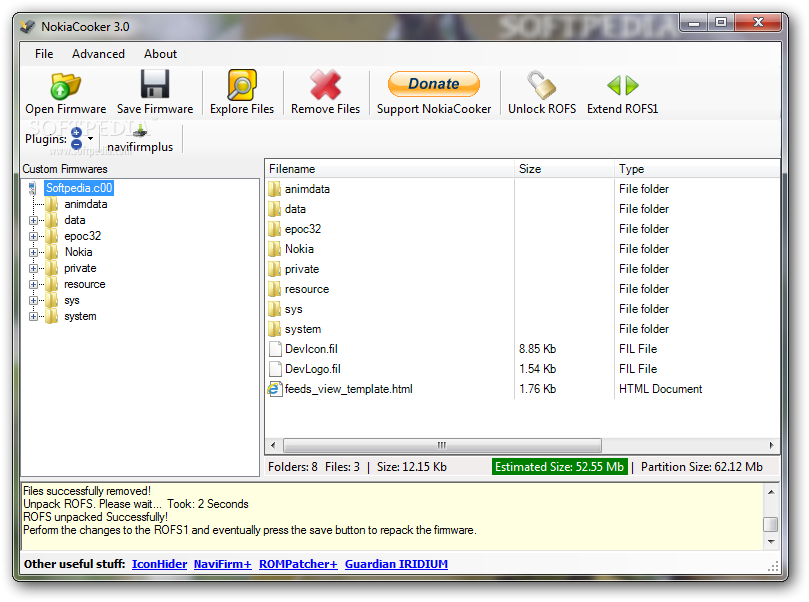The width and height of the screenshot is (809, 602).
Task: Select the feeds_view_template.html filename
Action: (x=349, y=389)
